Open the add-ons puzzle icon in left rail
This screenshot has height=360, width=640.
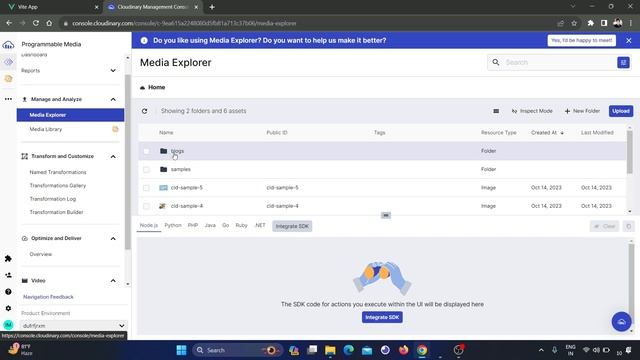point(8,258)
